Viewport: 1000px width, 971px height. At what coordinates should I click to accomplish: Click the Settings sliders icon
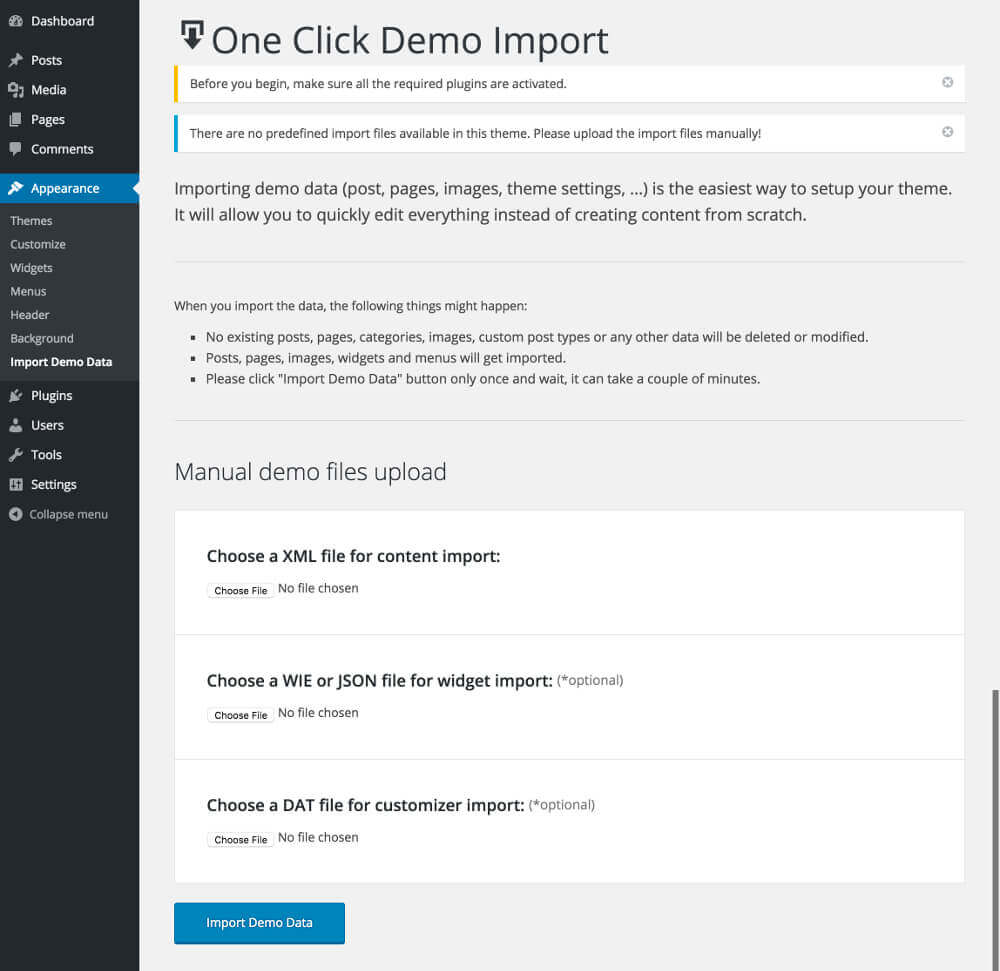[x=16, y=485]
